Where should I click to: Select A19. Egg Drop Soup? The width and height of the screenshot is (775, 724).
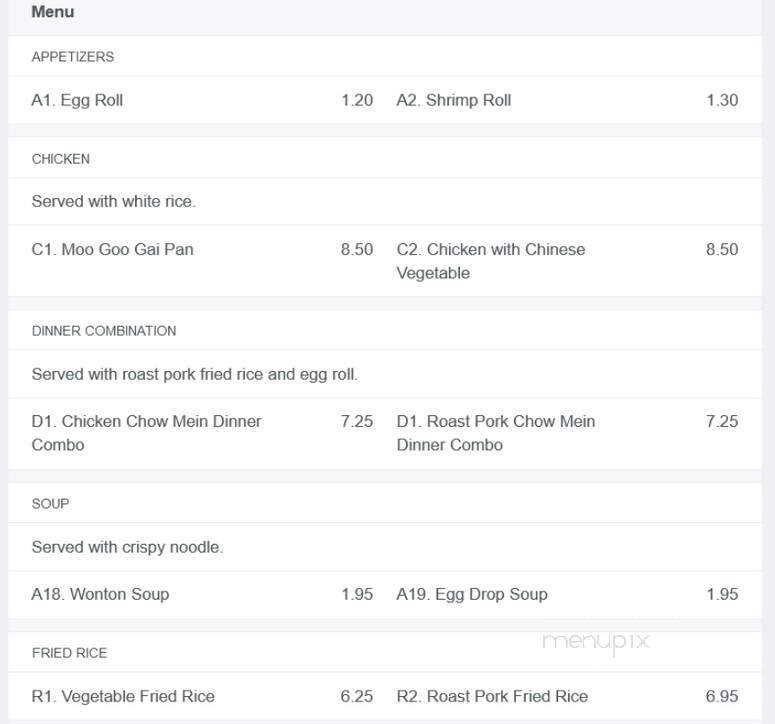coord(472,594)
